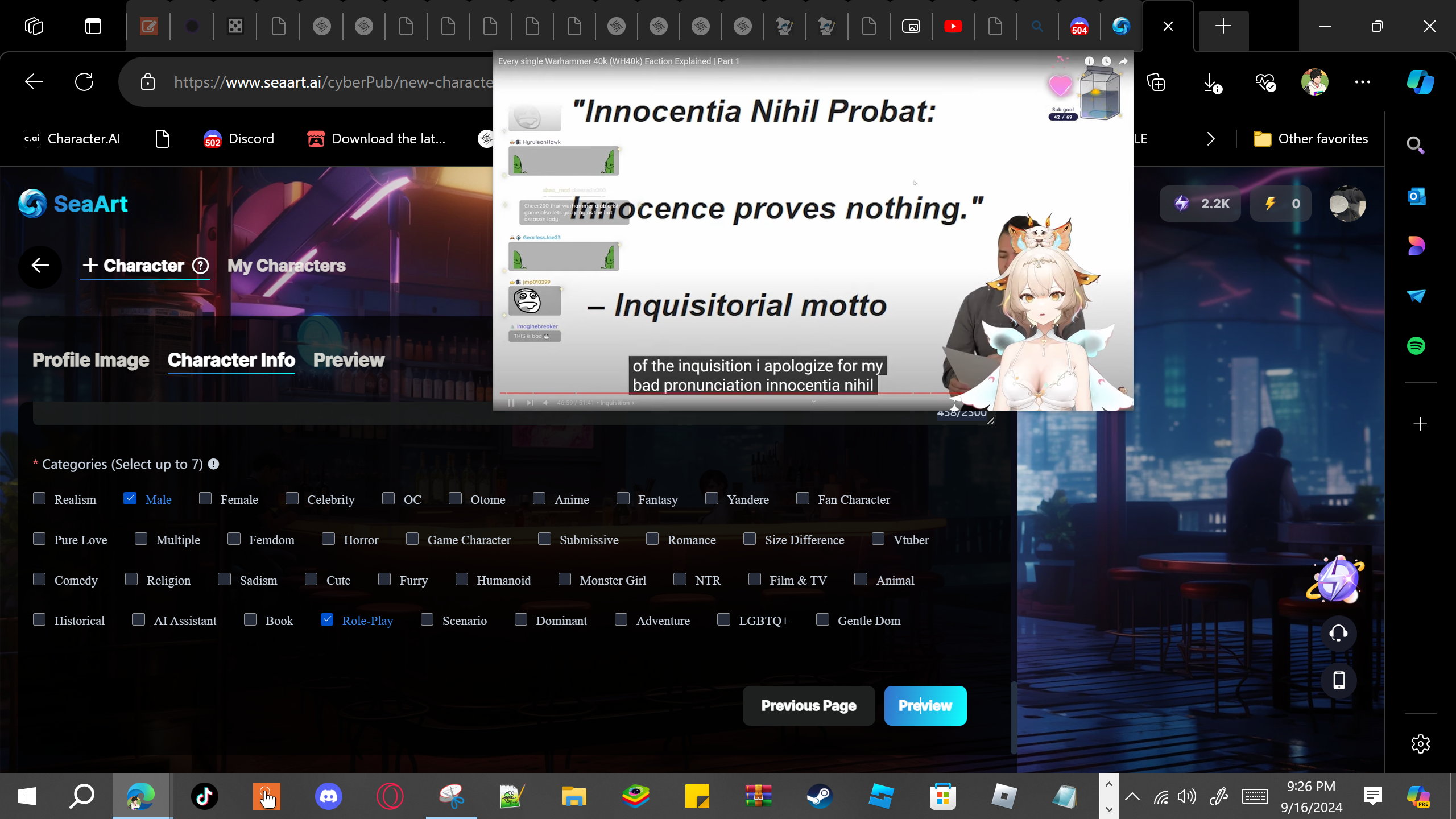Image resolution: width=1456 pixels, height=819 pixels.
Task: Switch to the Profile Image tab
Action: pos(91,360)
